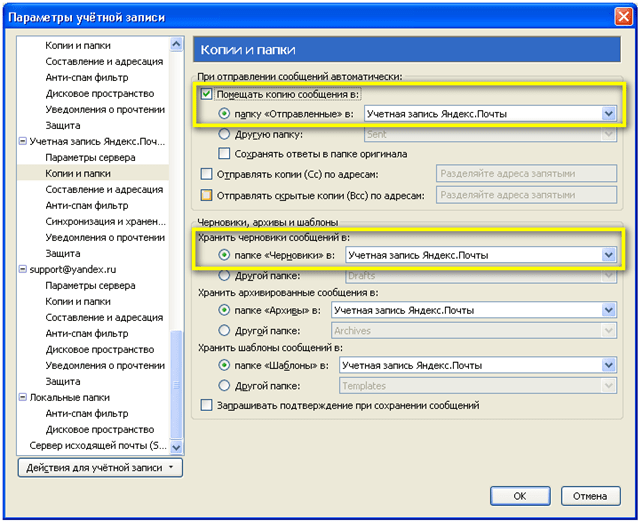Choose 'Другой папке' radio under drafts

coord(224,275)
